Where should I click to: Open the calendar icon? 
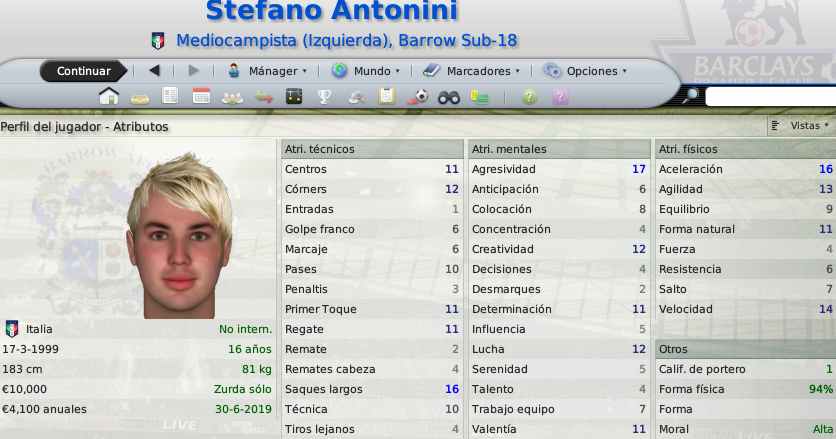tap(201, 96)
